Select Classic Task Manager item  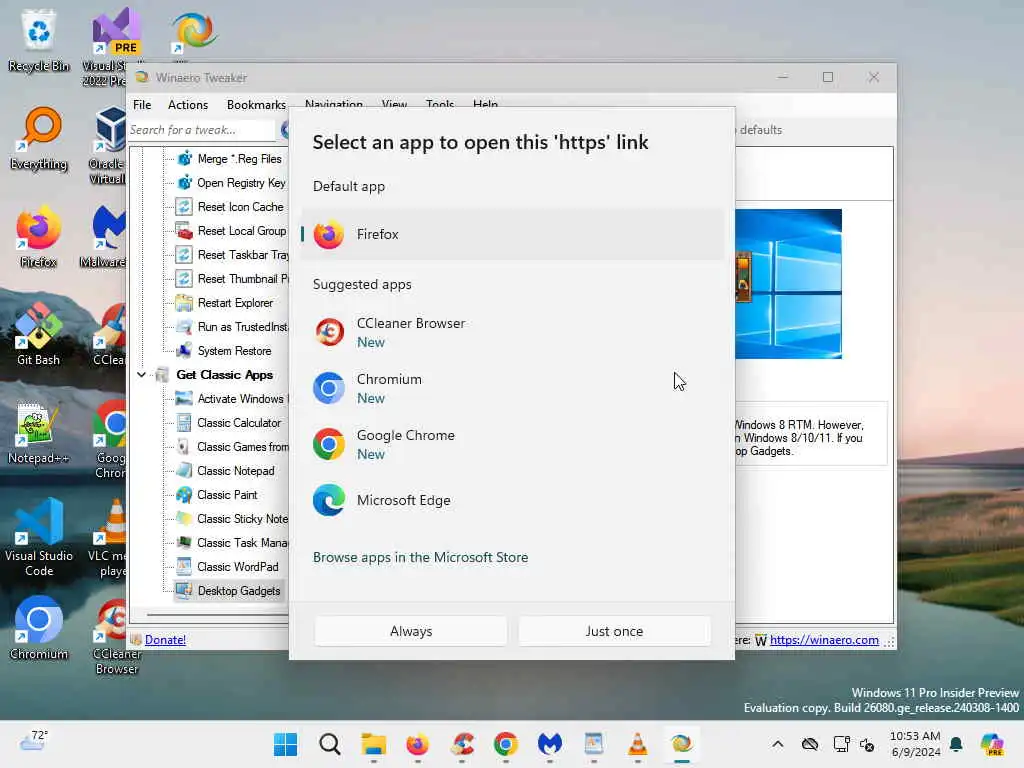pyautogui.click(x=232, y=543)
